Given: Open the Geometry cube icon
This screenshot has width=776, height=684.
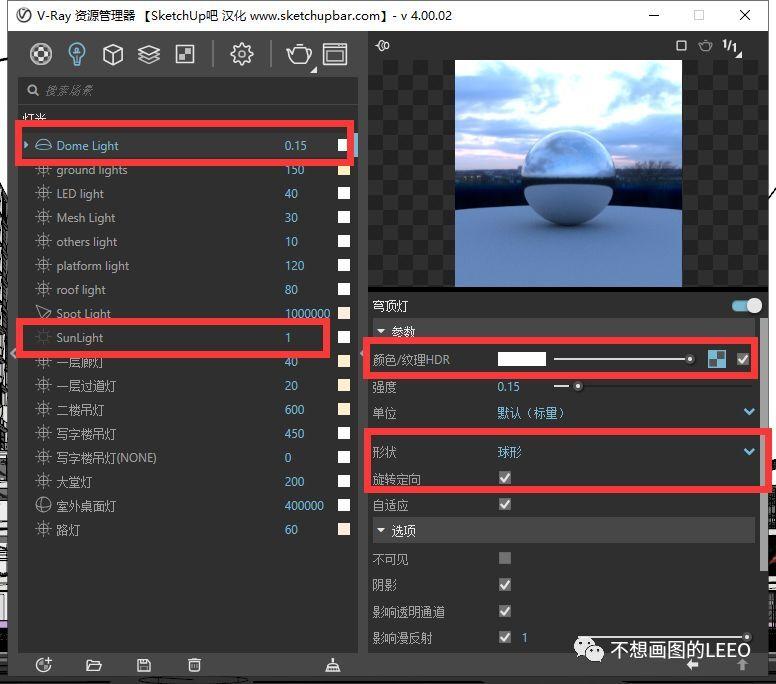Looking at the screenshot, I should coord(113,54).
